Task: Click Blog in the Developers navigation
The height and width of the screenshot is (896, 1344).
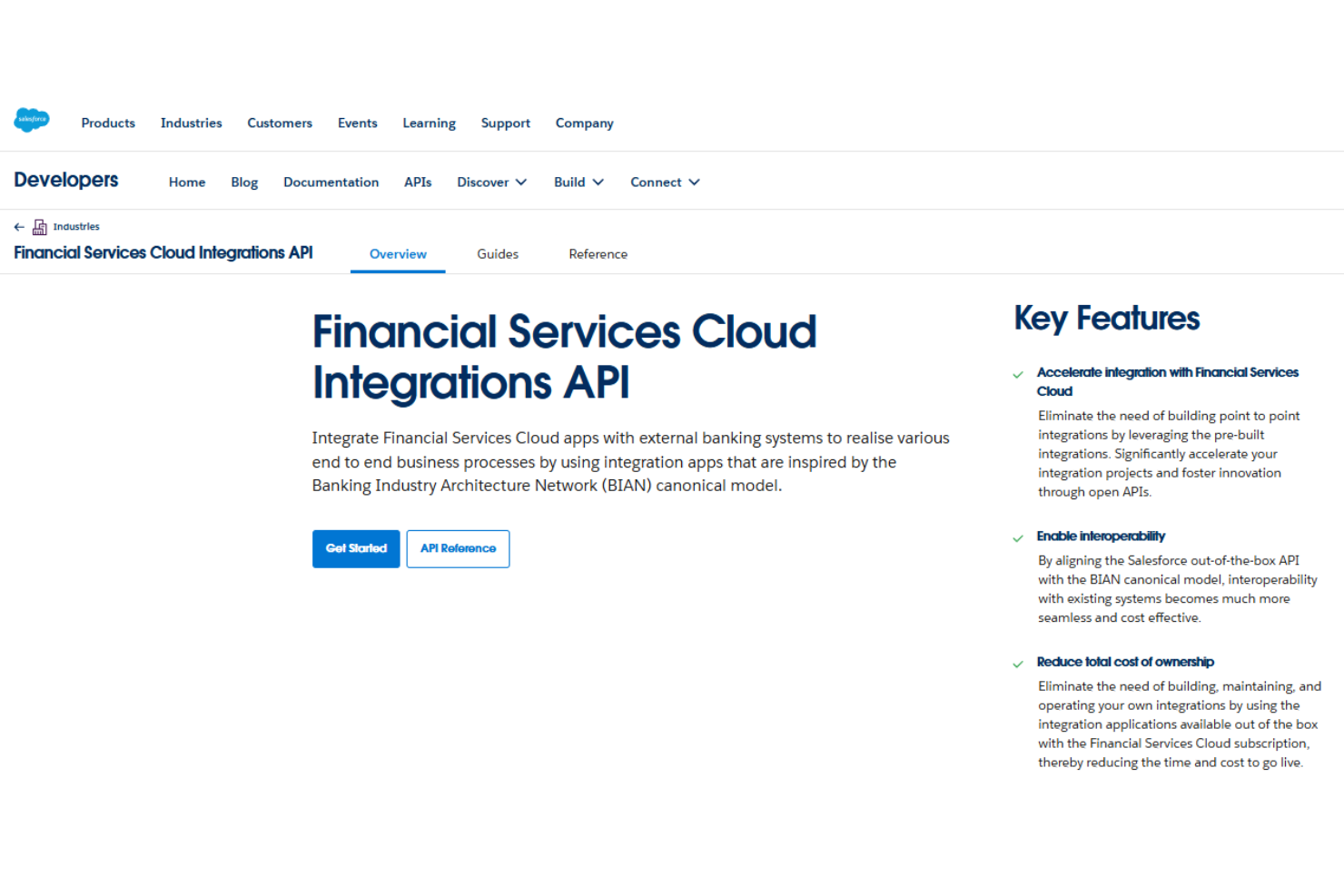Action: [x=243, y=182]
